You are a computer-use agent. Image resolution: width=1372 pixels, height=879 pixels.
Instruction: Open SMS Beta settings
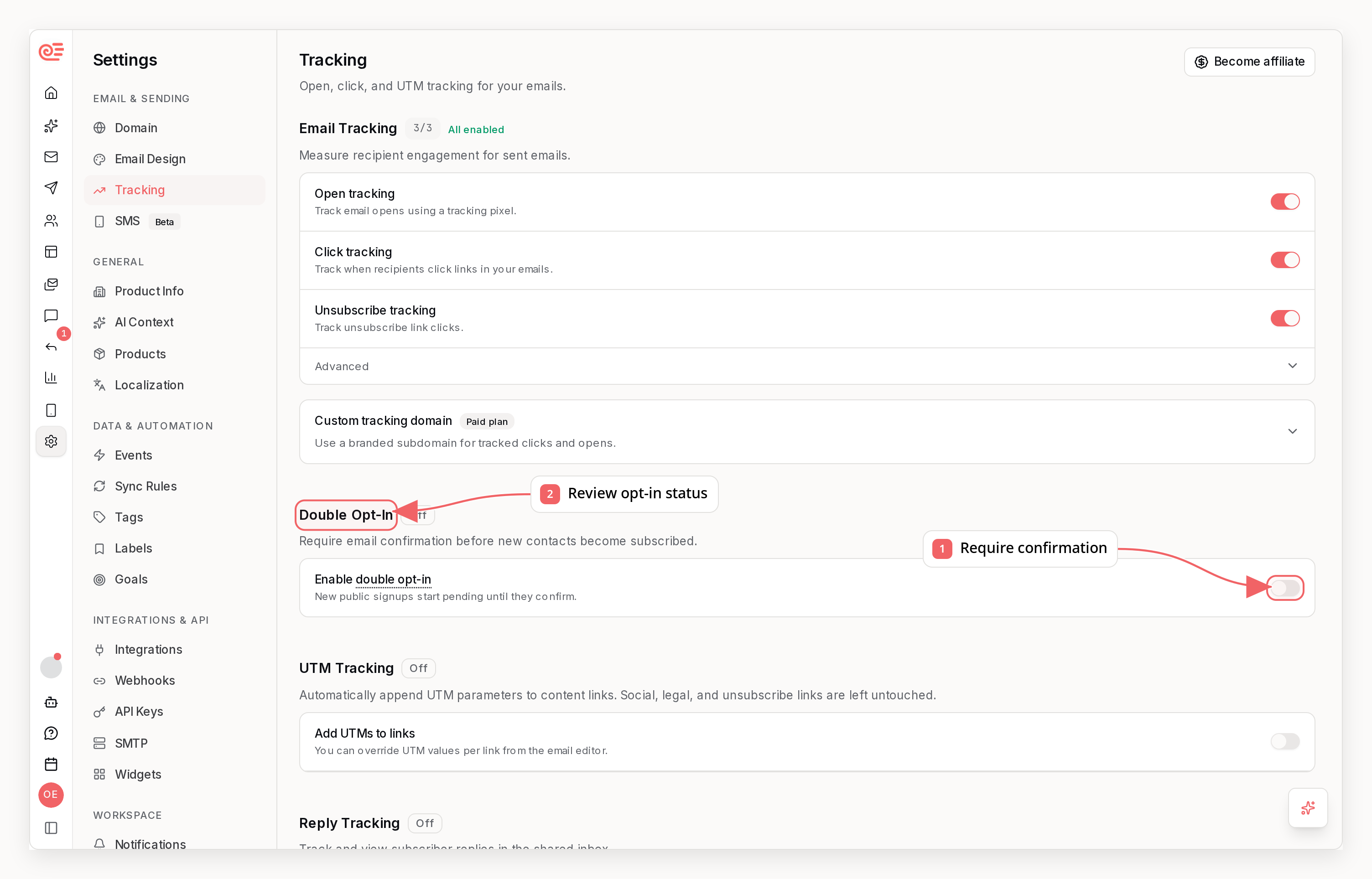[x=175, y=222]
